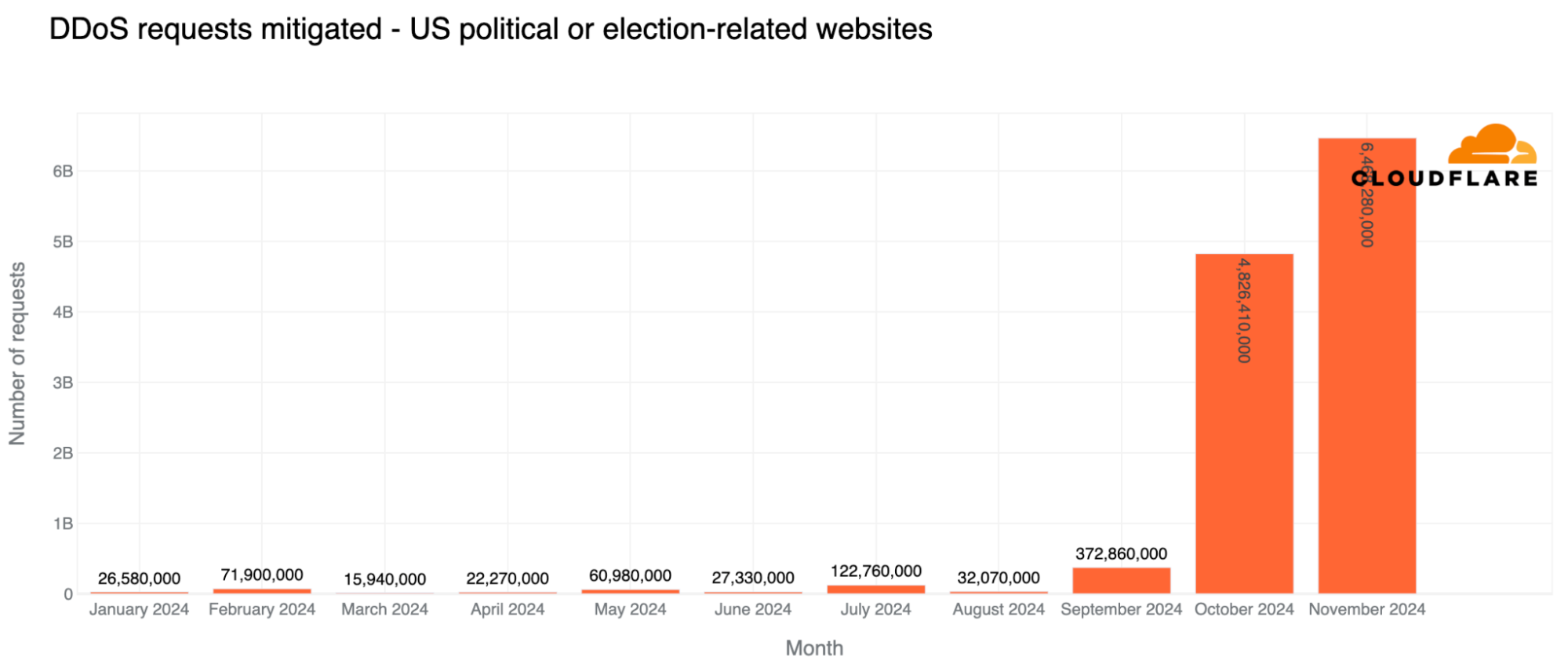Click the Cloudflare cloud logo icon
1568x671 pixels.
[x=1490, y=144]
